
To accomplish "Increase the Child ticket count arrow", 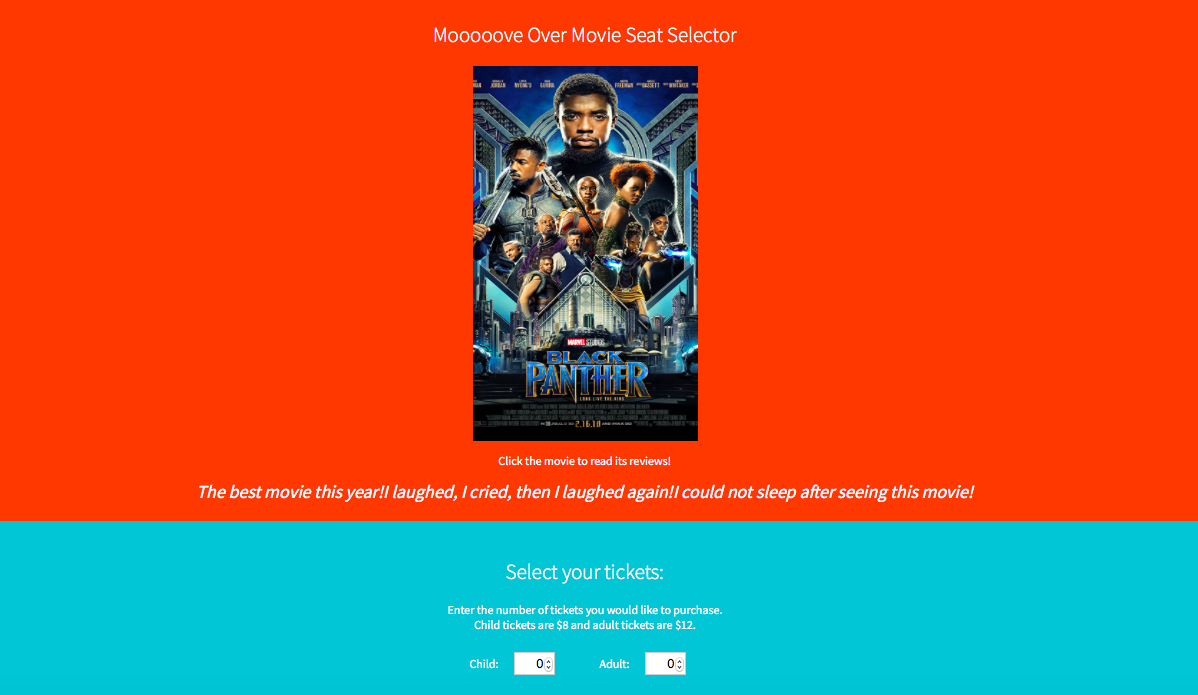I will pyautogui.click(x=549, y=660).
